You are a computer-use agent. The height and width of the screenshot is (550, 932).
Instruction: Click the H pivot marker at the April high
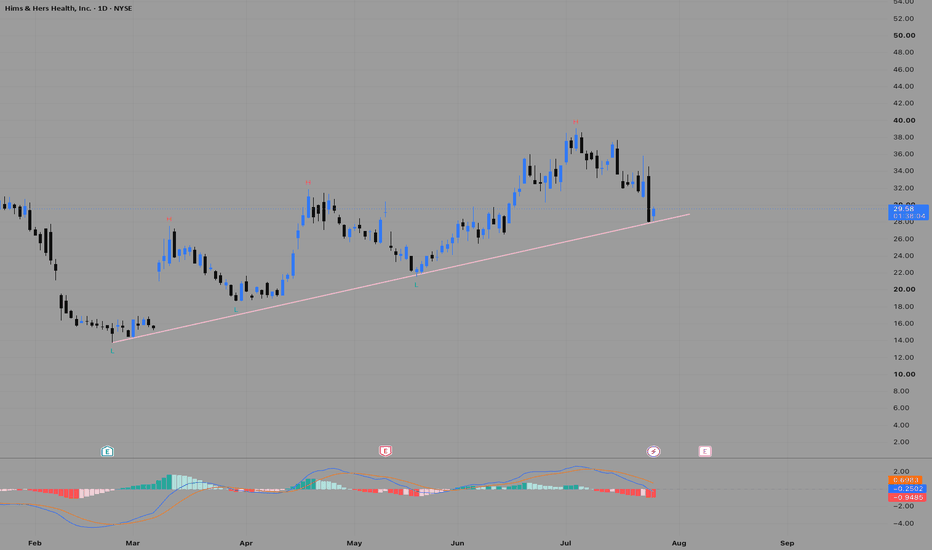pyautogui.click(x=308, y=183)
